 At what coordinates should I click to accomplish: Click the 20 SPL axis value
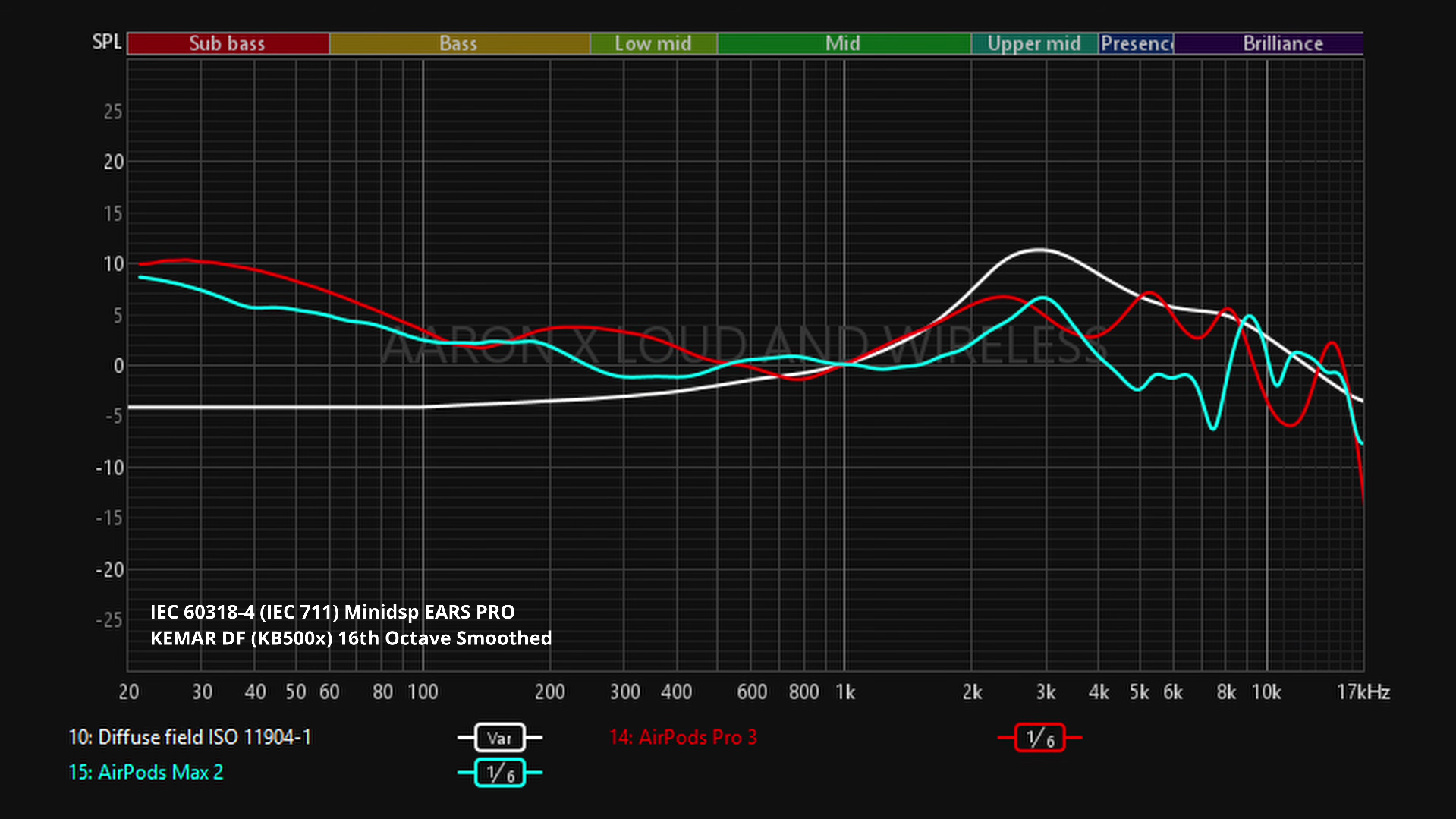[x=114, y=162]
